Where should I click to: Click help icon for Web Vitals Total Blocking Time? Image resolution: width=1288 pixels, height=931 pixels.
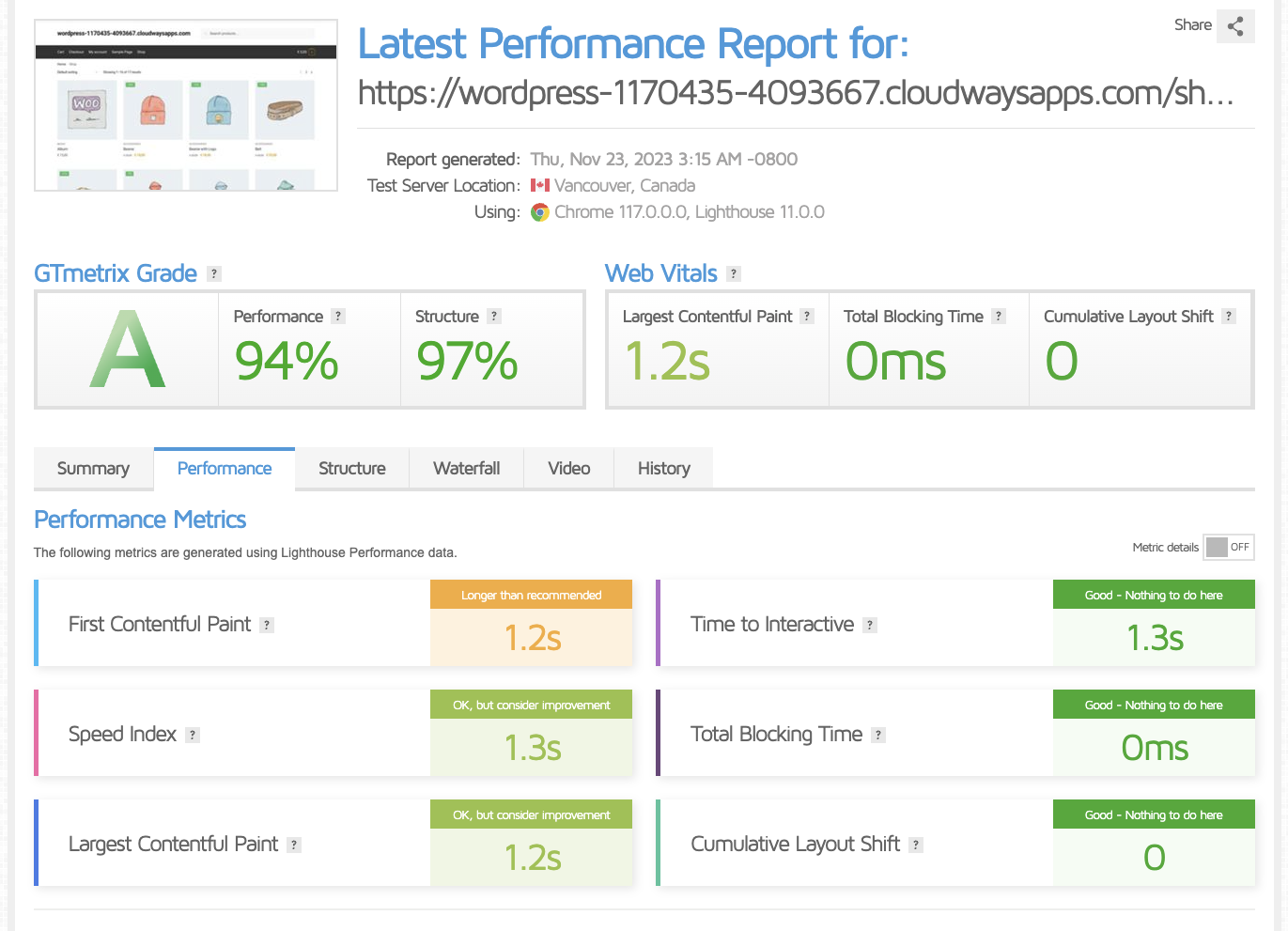(x=999, y=317)
